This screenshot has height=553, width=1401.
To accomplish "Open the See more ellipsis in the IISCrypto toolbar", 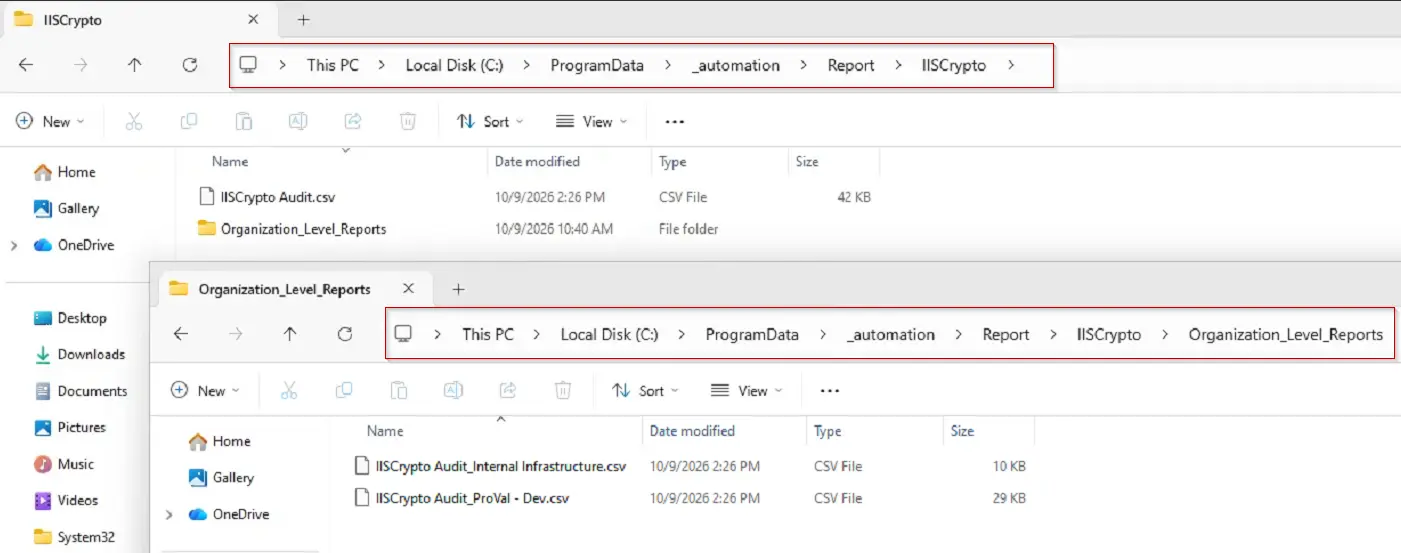I will [675, 122].
